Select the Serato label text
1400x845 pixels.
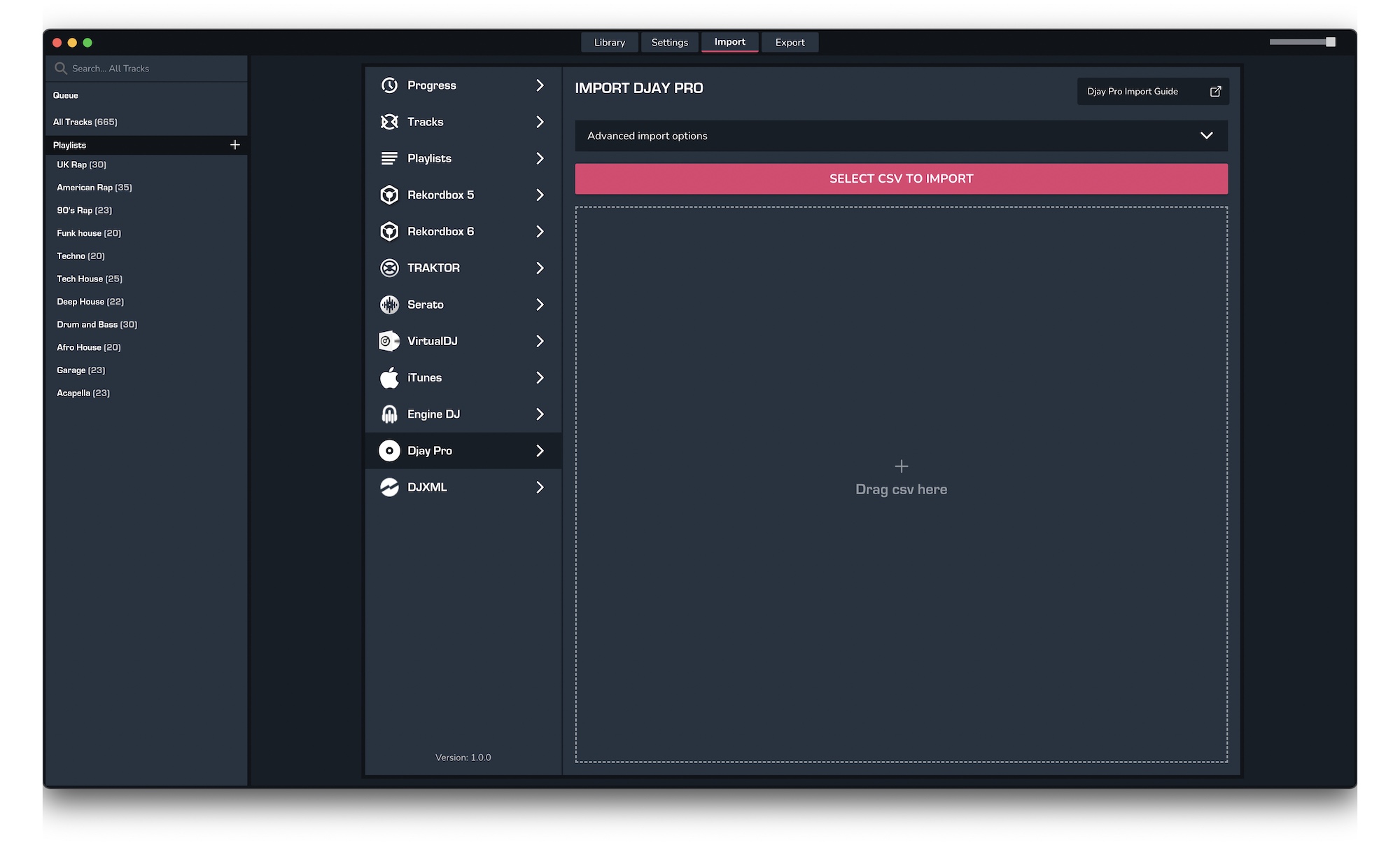[x=426, y=305]
